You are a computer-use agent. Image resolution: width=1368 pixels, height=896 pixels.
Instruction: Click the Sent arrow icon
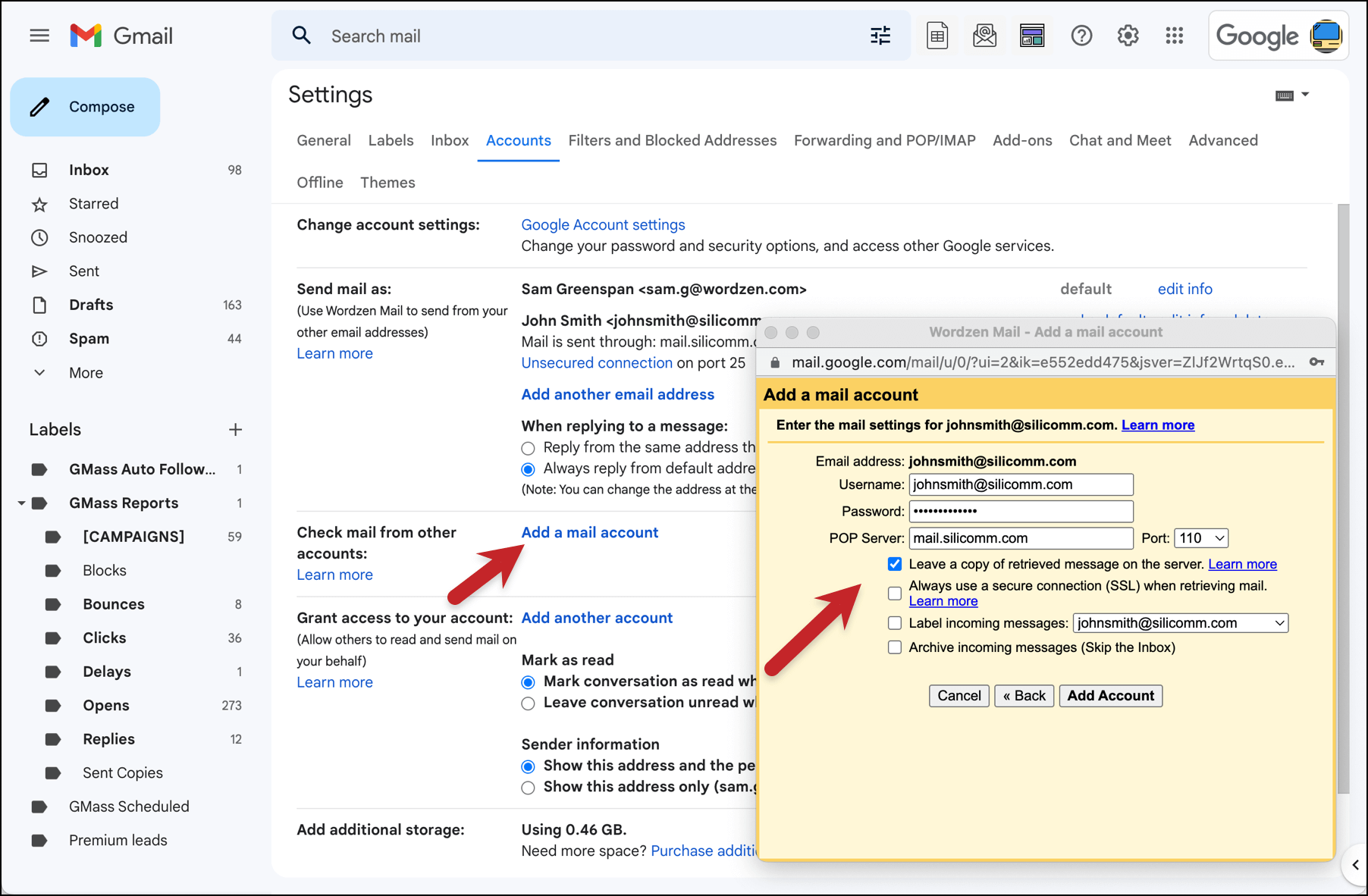[39, 271]
